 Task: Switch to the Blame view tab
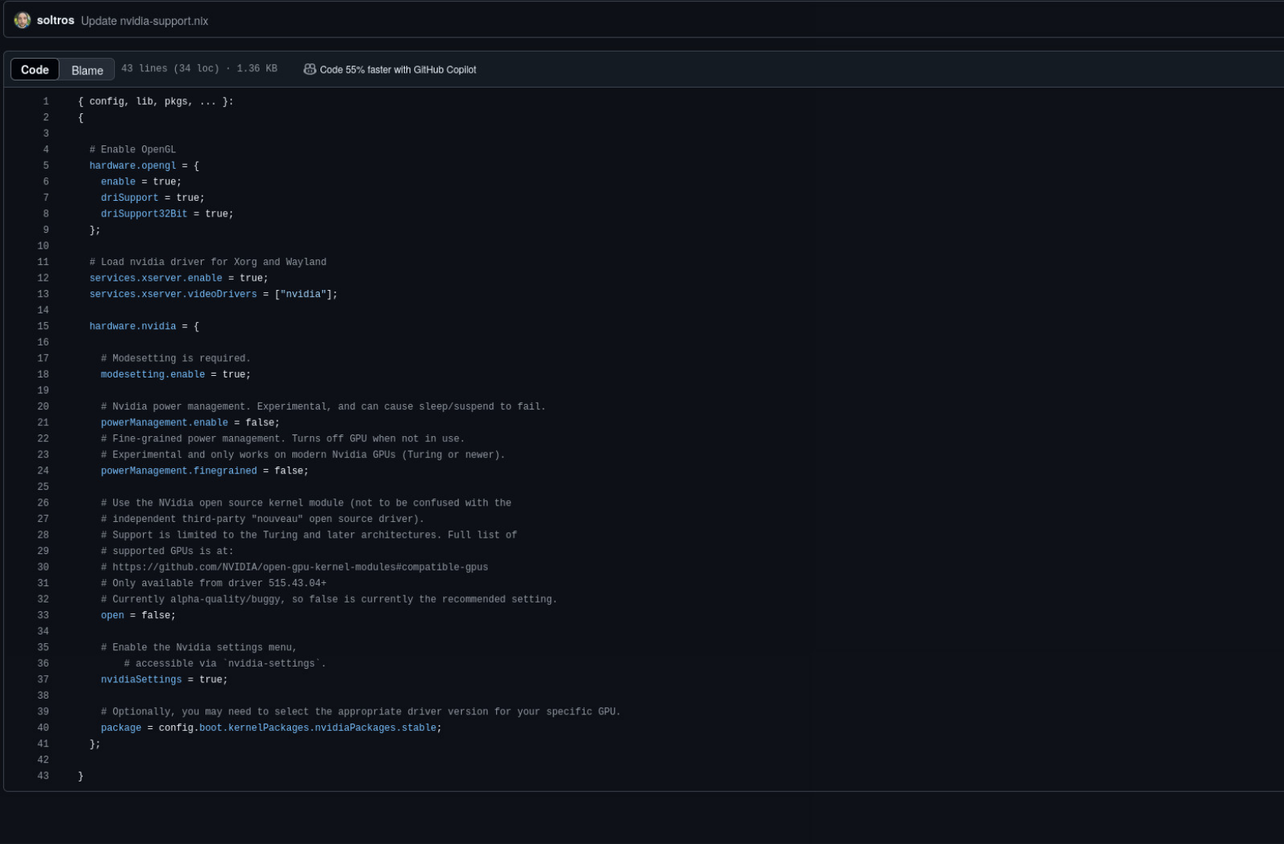pyautogui.click(x=87, y=69)
